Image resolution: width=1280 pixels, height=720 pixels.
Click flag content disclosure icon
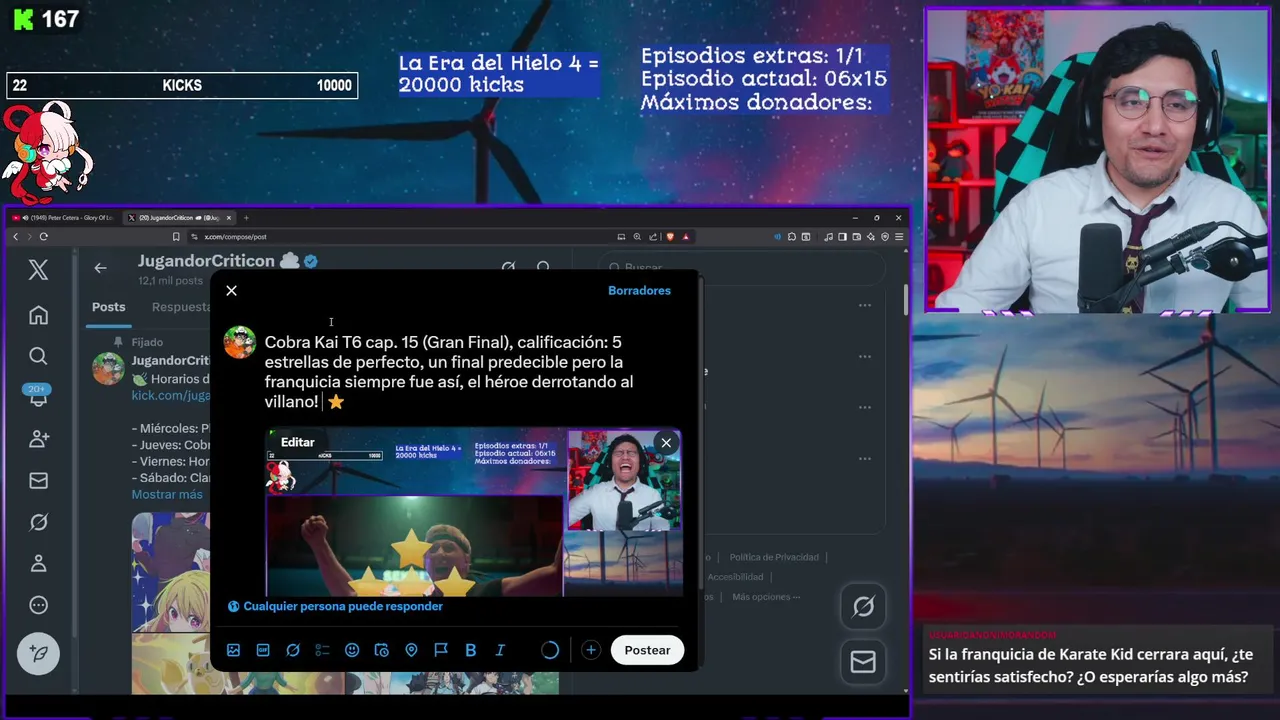[x=441, y=650]
